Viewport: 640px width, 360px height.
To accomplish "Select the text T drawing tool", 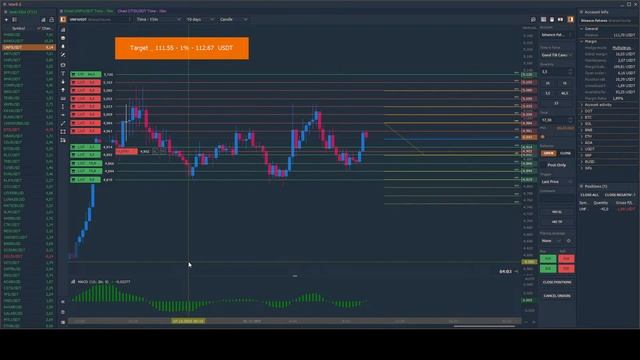I will (x=63, y=73).
